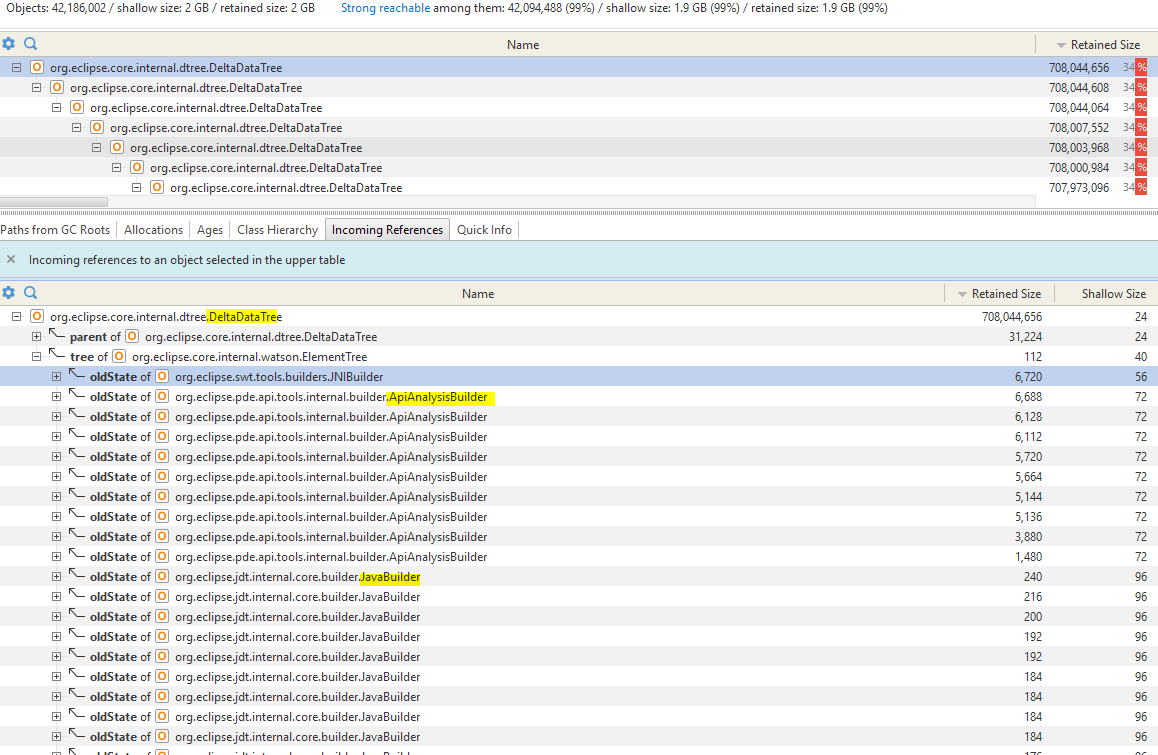Screen dimensions: 1158x755
Task: Click the search icon above the object tree
Action: click(x=30, y=44)
